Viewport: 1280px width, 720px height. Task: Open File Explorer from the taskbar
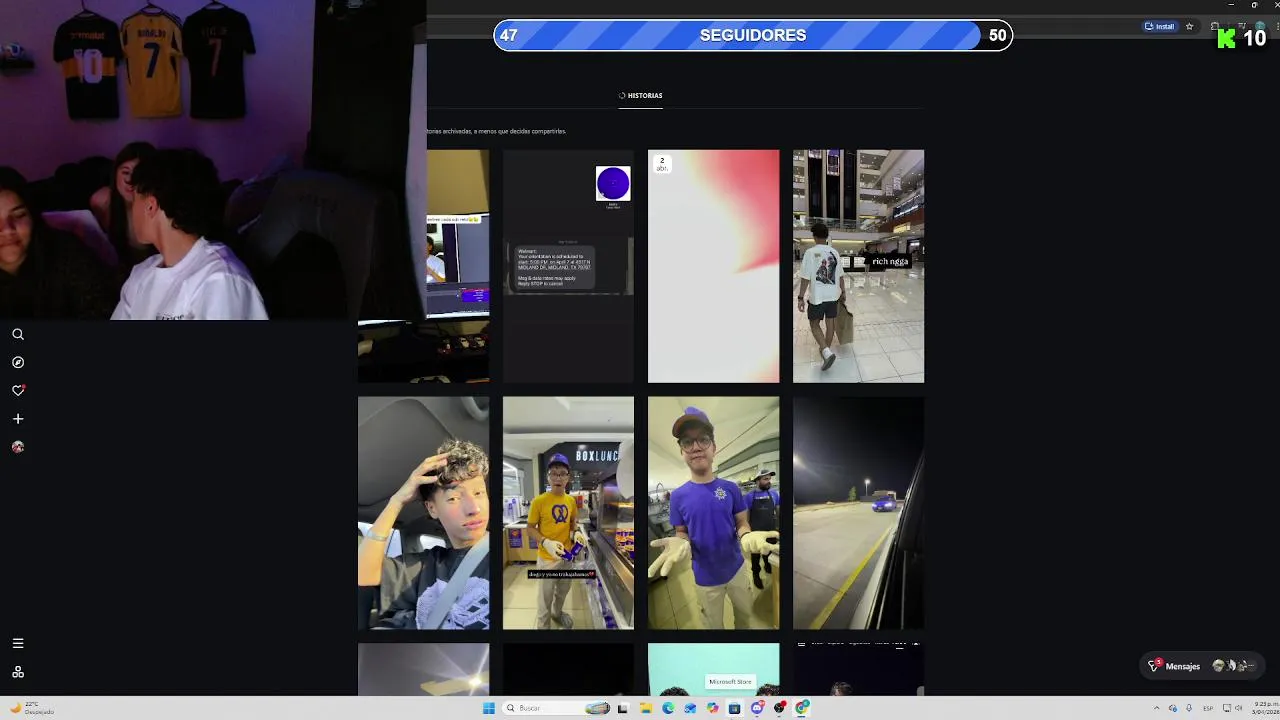(x=646, y=708)
